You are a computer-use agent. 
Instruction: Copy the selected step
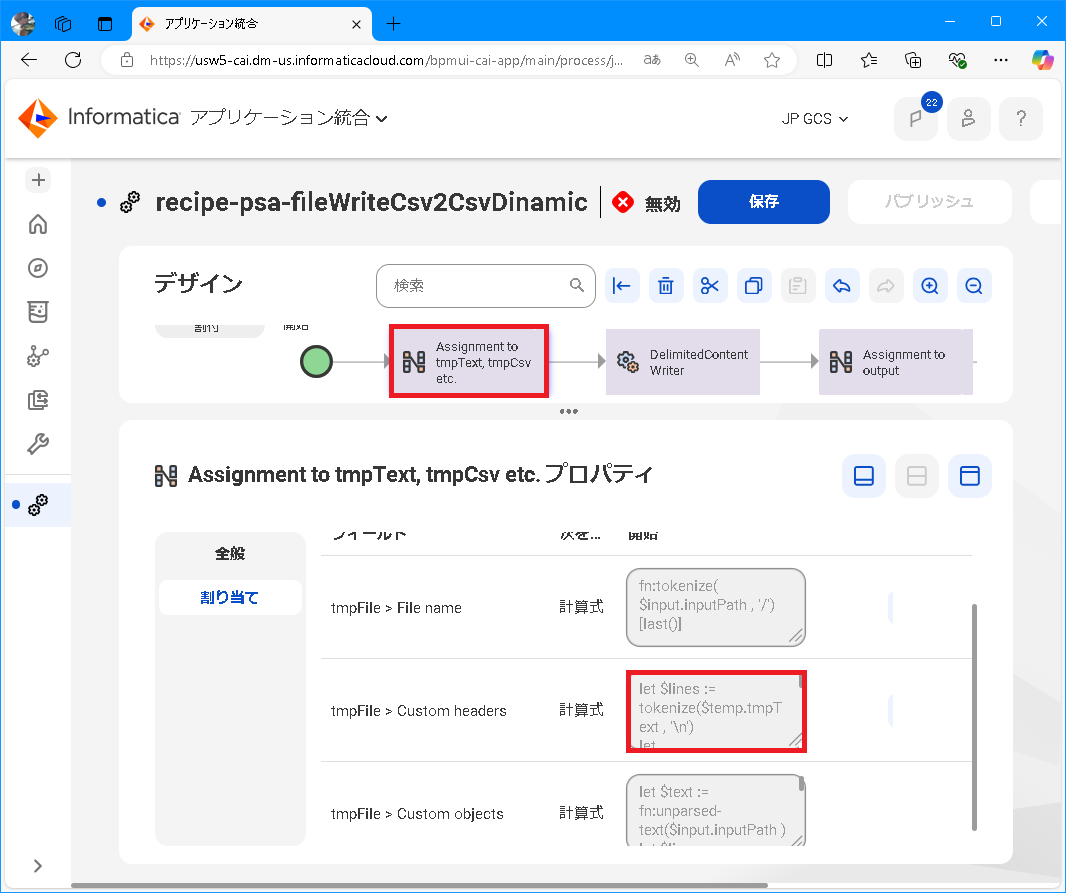coord(754,286)
